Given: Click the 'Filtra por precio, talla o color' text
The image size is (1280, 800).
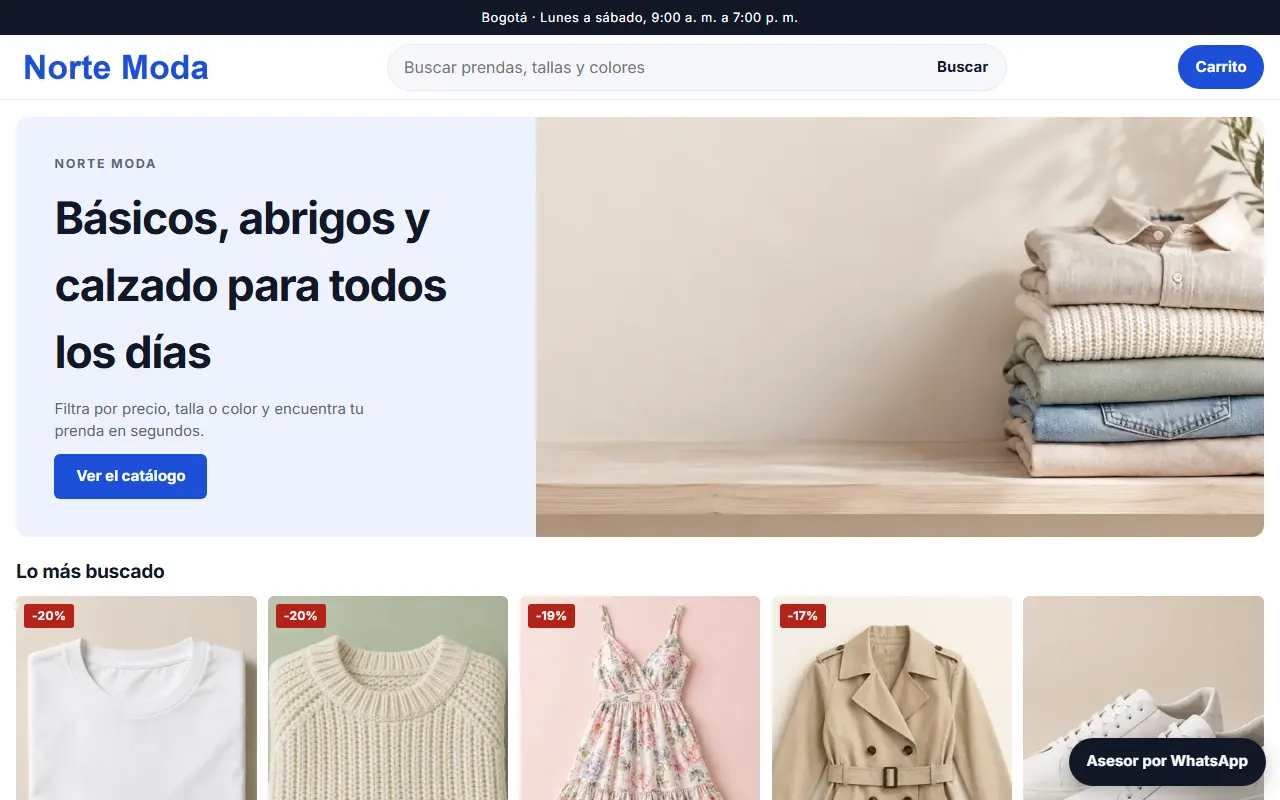Looking at the screenshot, I should 209,420.
